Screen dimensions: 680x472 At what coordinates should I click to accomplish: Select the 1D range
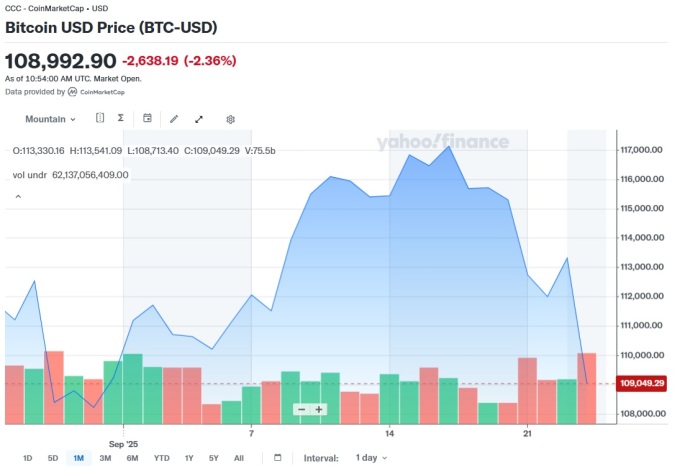[x=27, y=458]
